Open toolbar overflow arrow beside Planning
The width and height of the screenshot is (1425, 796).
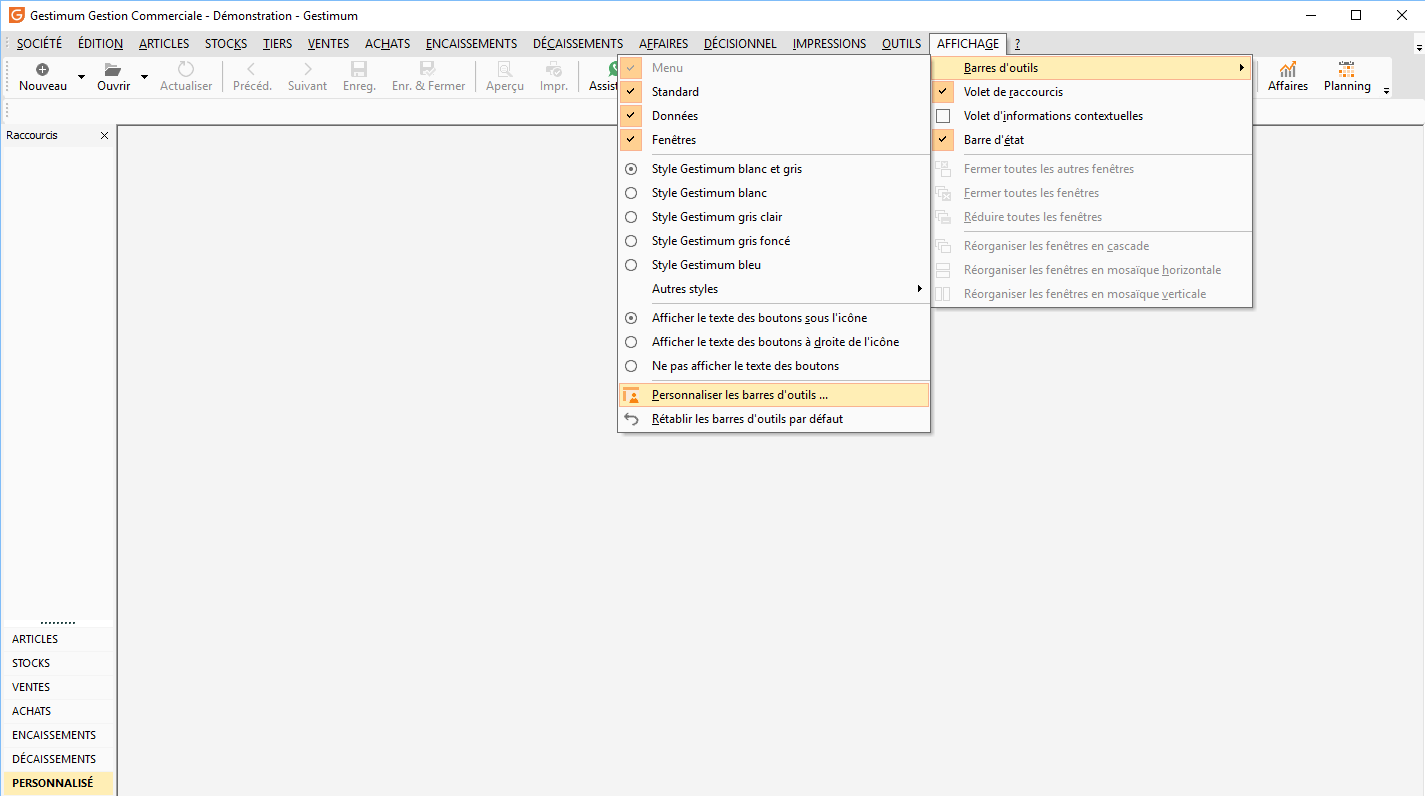tap(1386, 90)
